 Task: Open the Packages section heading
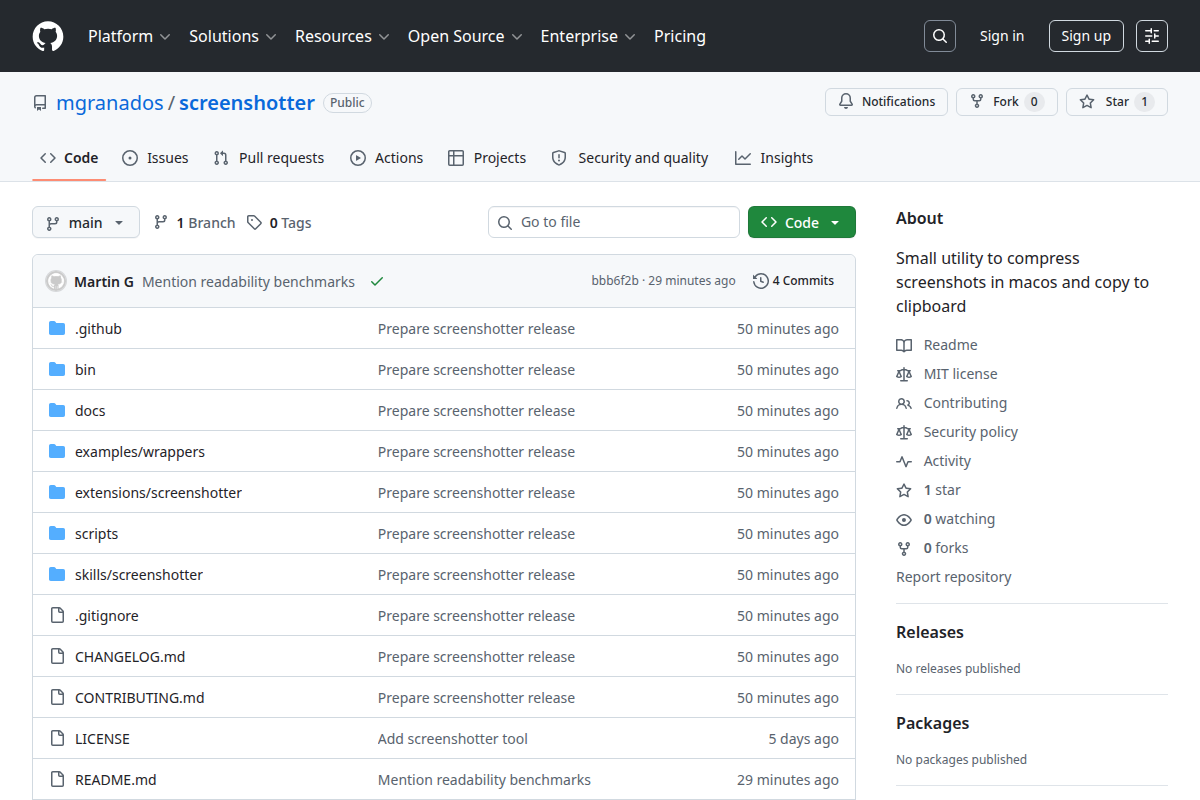(932, 723)
